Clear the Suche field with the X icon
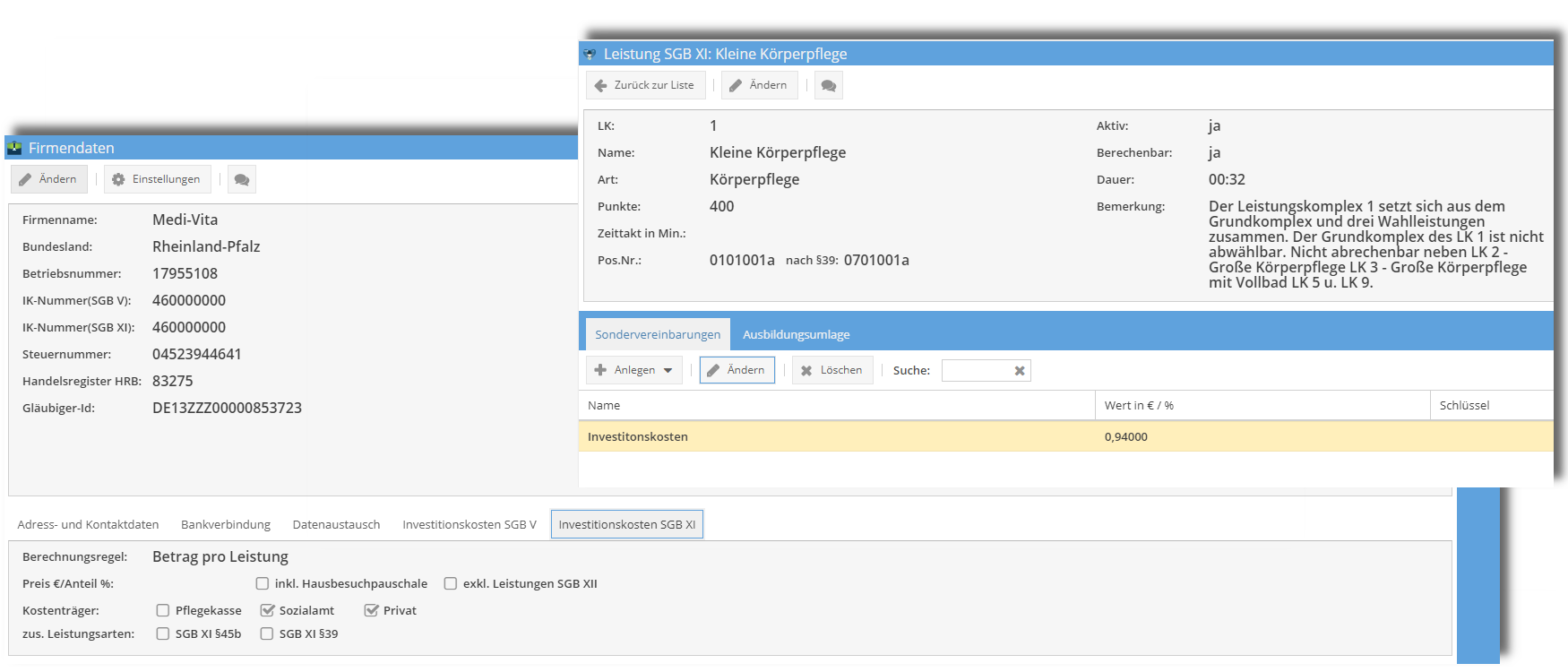This screenshot has width=1568, height=672. tap(1020, 371)
